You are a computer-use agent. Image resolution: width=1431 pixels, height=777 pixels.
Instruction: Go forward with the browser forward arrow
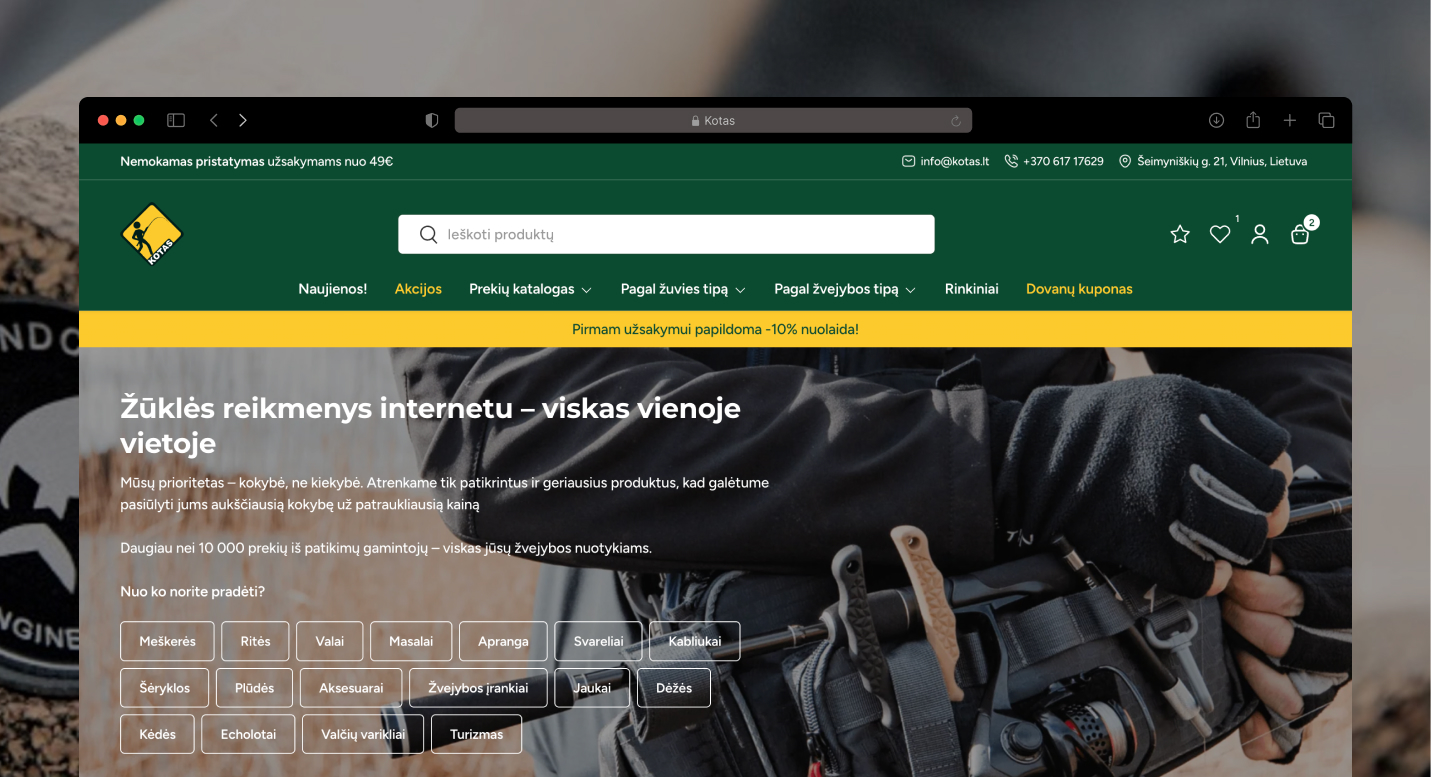pyautogui.click(x=243, y=120)
